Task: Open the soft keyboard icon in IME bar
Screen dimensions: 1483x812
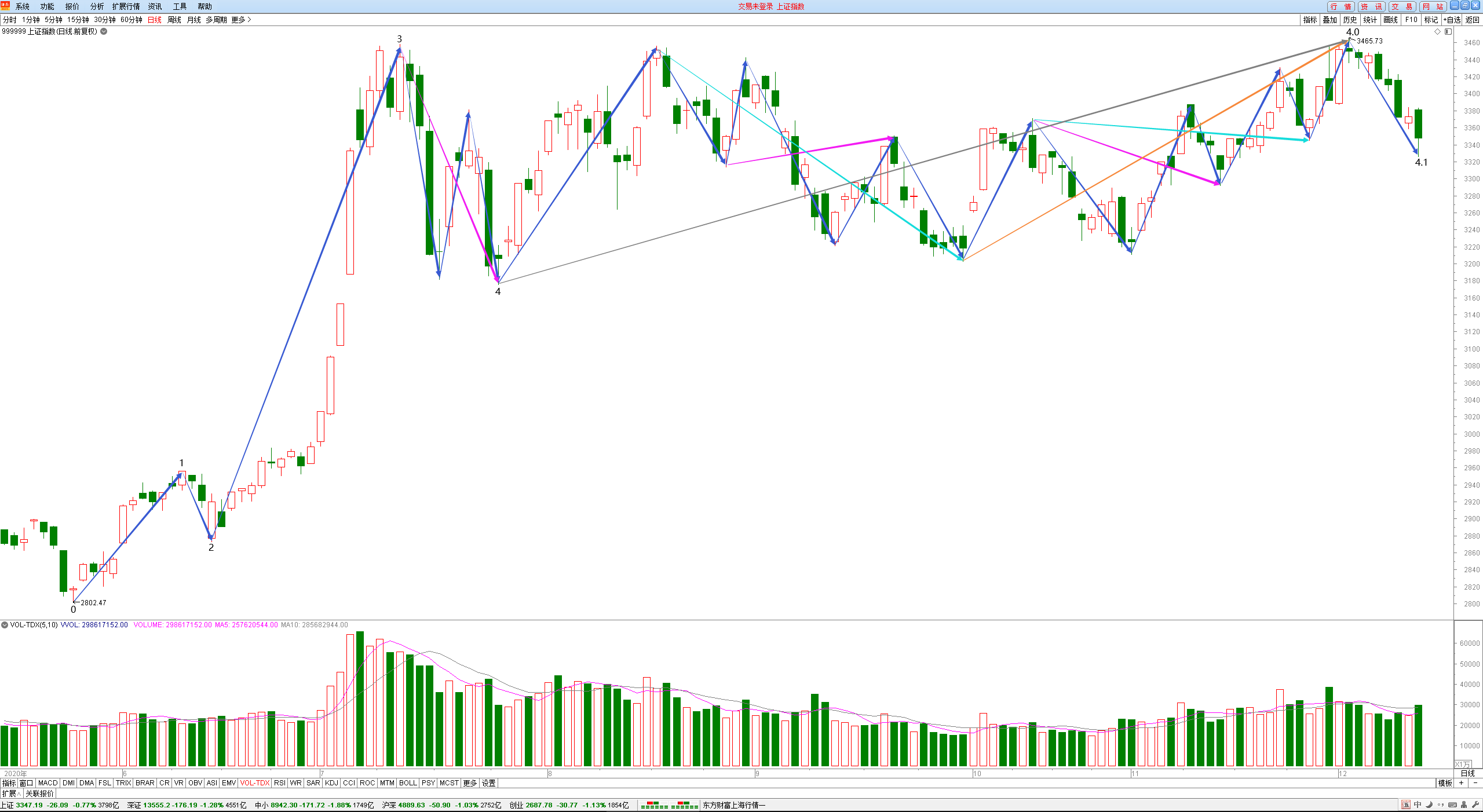Action: point(1452,804)
